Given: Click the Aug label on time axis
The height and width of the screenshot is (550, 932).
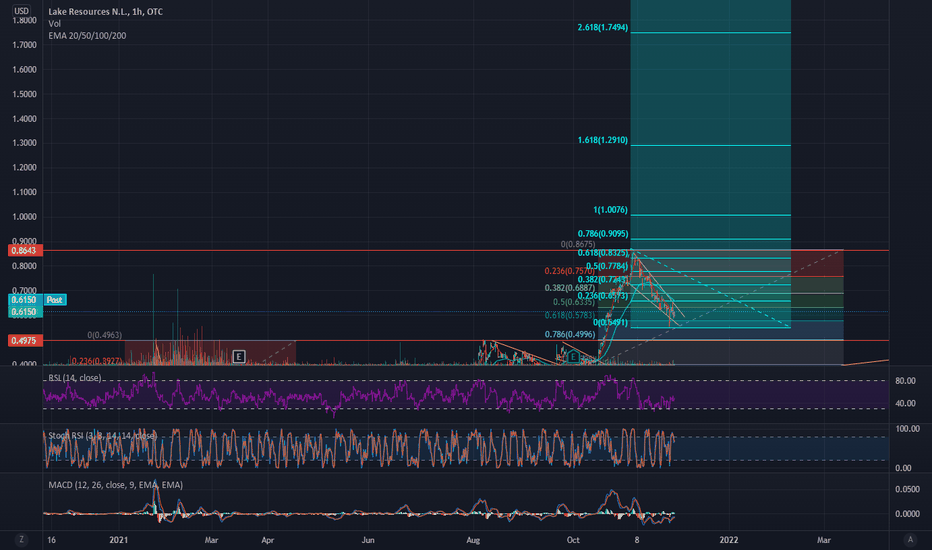Looking at the screenshot, I should pyautogui.click(x=473, y=540).
